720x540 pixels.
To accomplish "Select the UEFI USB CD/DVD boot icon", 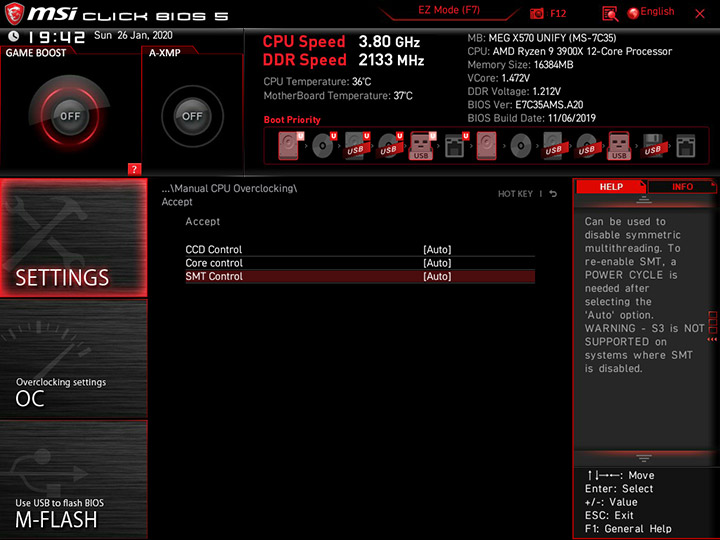I will point(390,146).
